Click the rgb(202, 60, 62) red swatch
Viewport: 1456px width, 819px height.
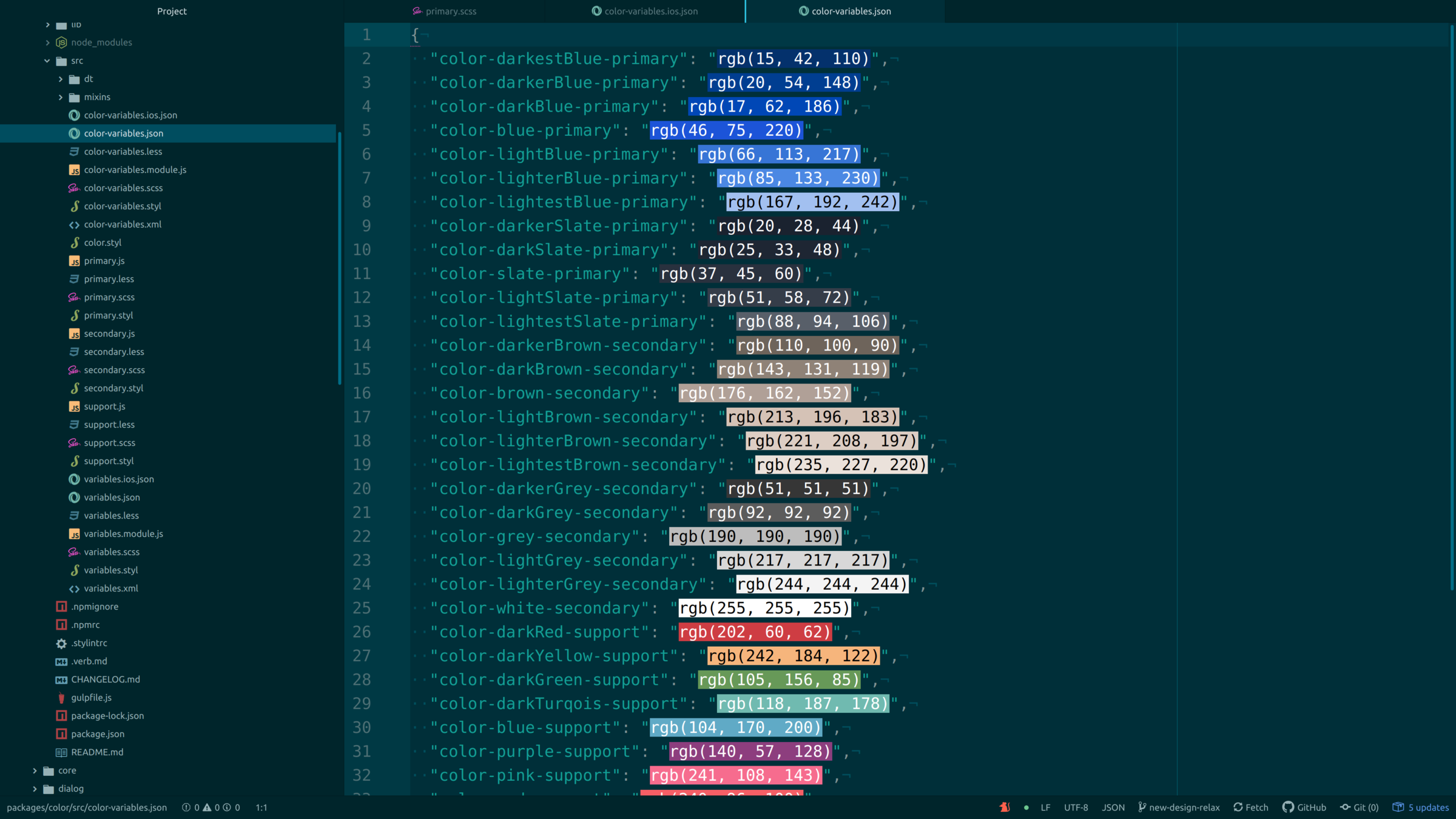tap(755, 632)
